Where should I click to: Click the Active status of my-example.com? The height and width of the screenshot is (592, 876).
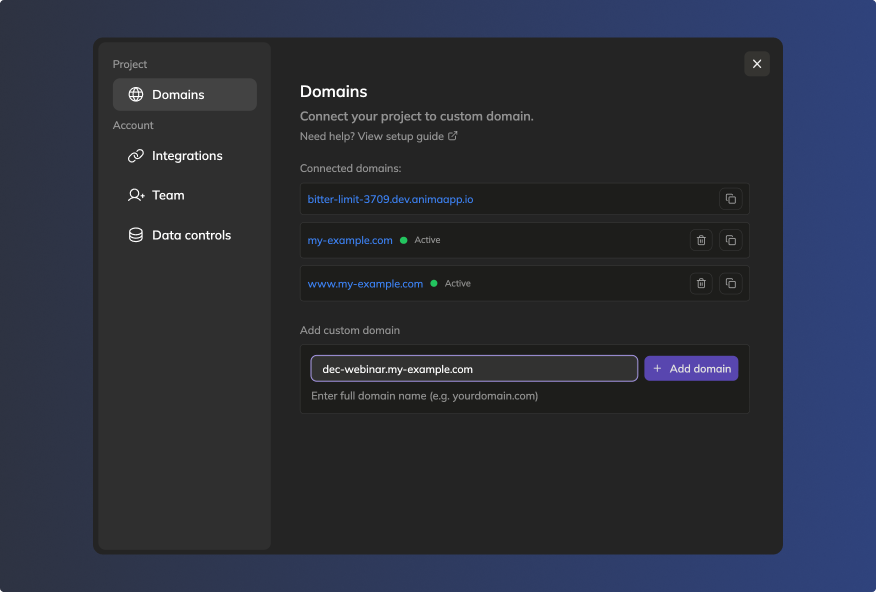coord(421,240)
